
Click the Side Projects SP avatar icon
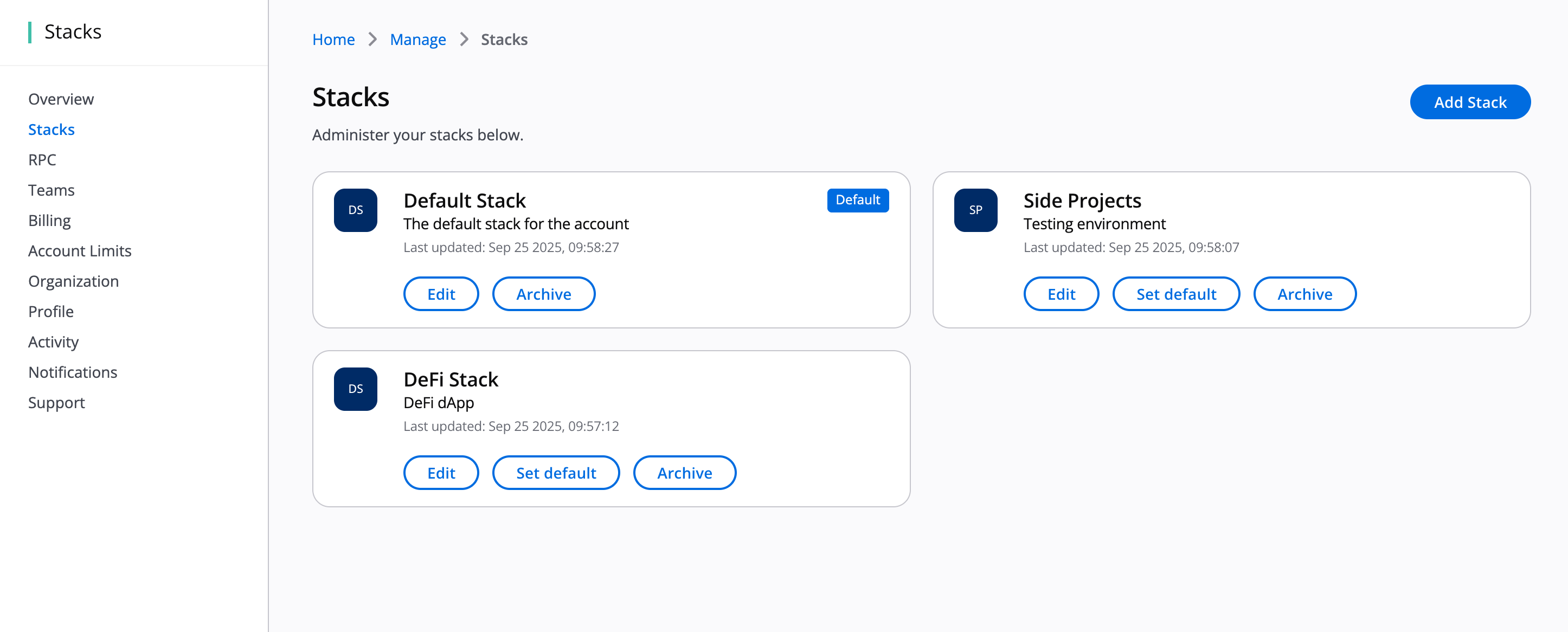click(975, 210)
